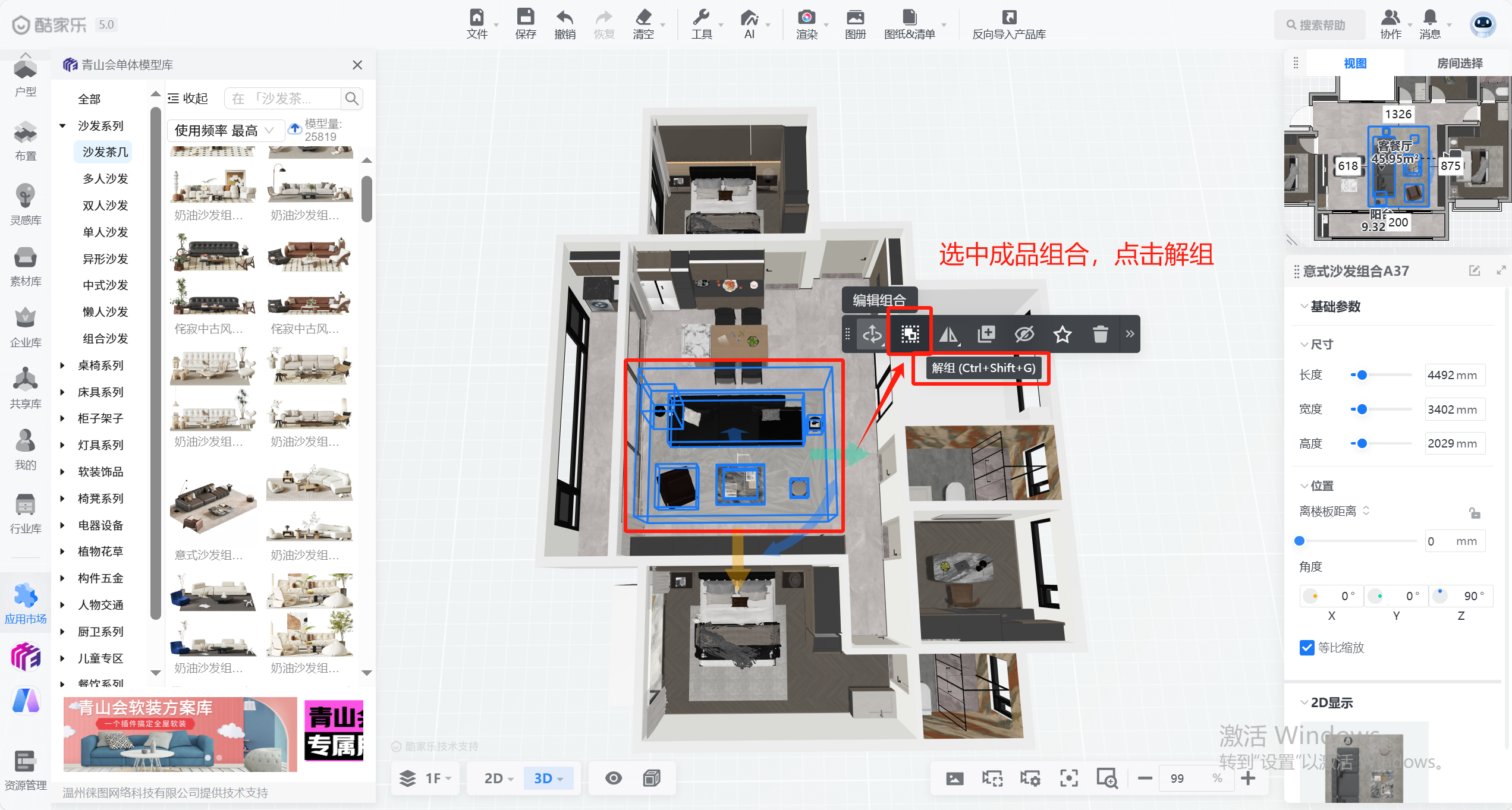Viewport: 1512px width, 810px height.
Task: Select the 多人沙发 category item
Action: tap(105, 179)
